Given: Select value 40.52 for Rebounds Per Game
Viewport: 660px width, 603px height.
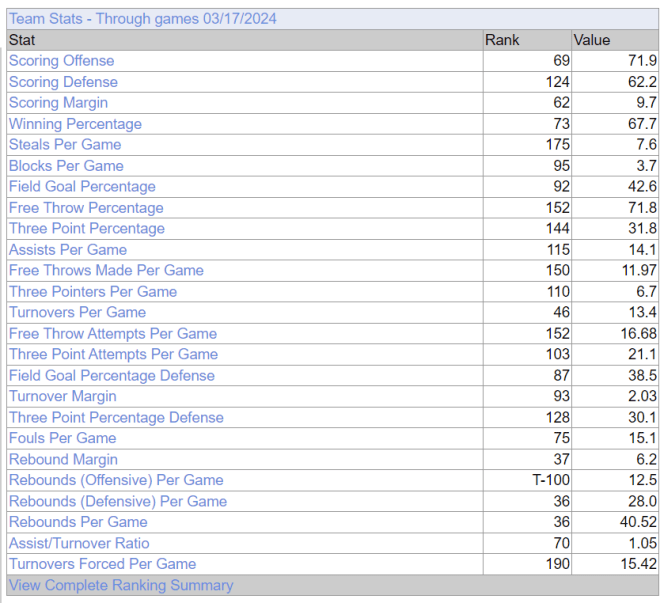Looking at the screenshot, I should coord(638,522).
